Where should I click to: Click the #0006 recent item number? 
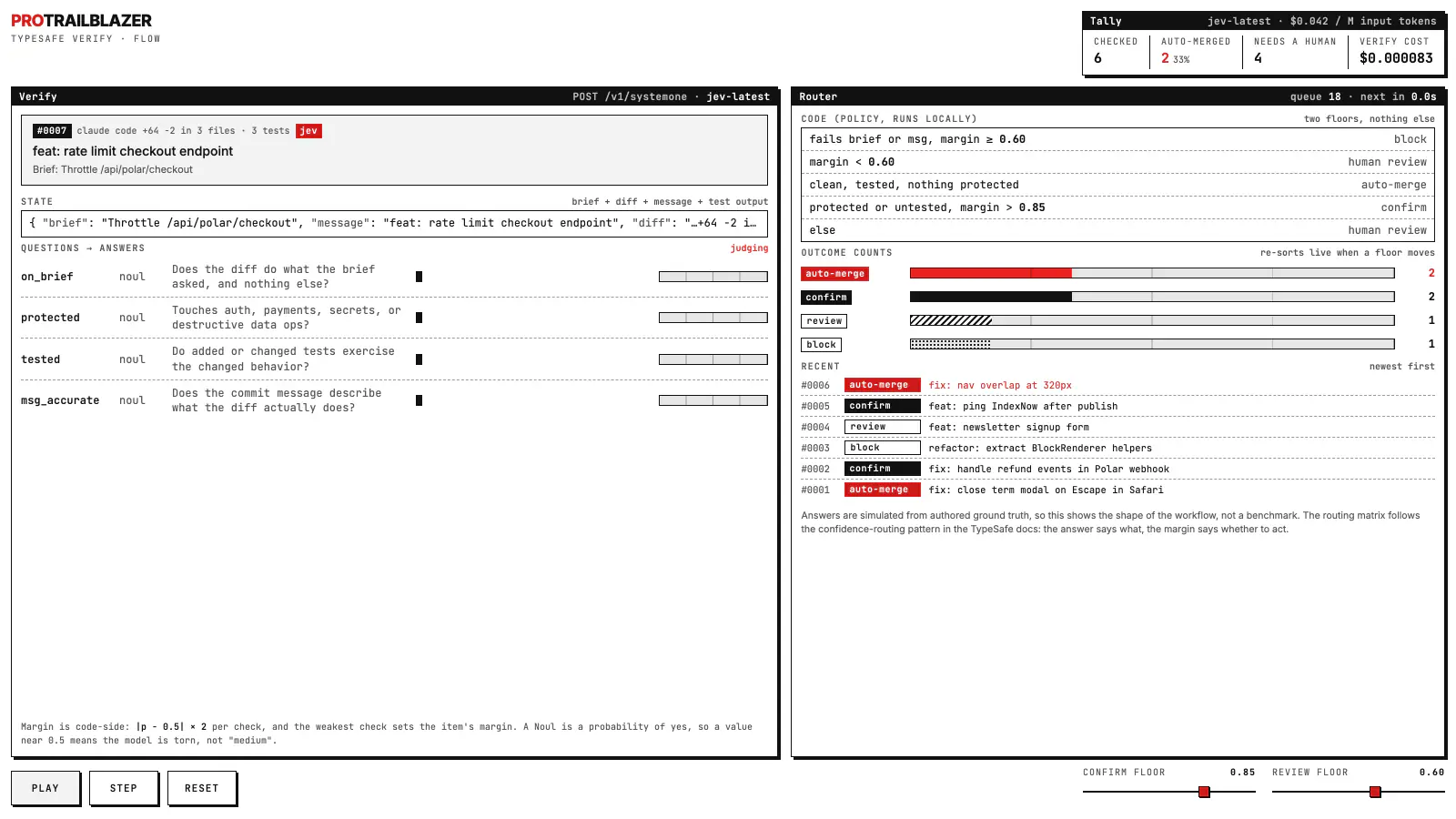click(815, 386)
